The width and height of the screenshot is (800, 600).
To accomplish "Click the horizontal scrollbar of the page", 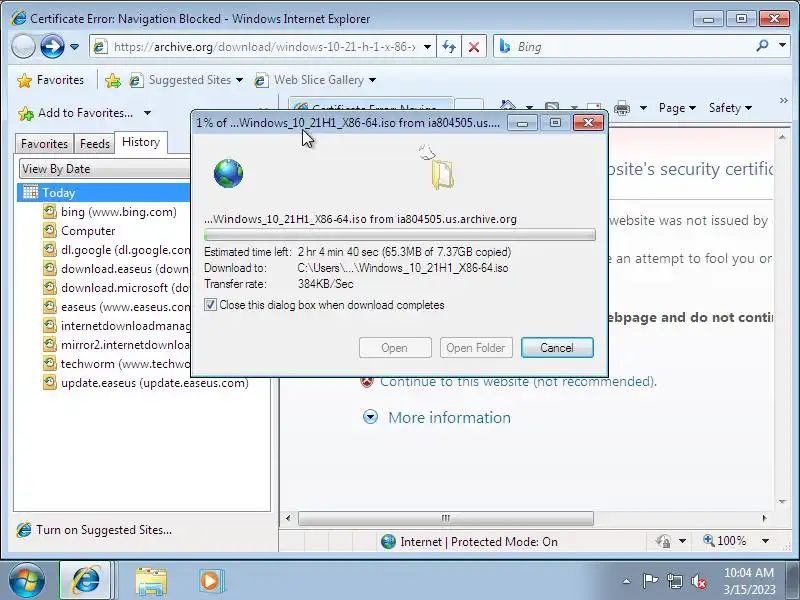I will (x=445, y=518).
